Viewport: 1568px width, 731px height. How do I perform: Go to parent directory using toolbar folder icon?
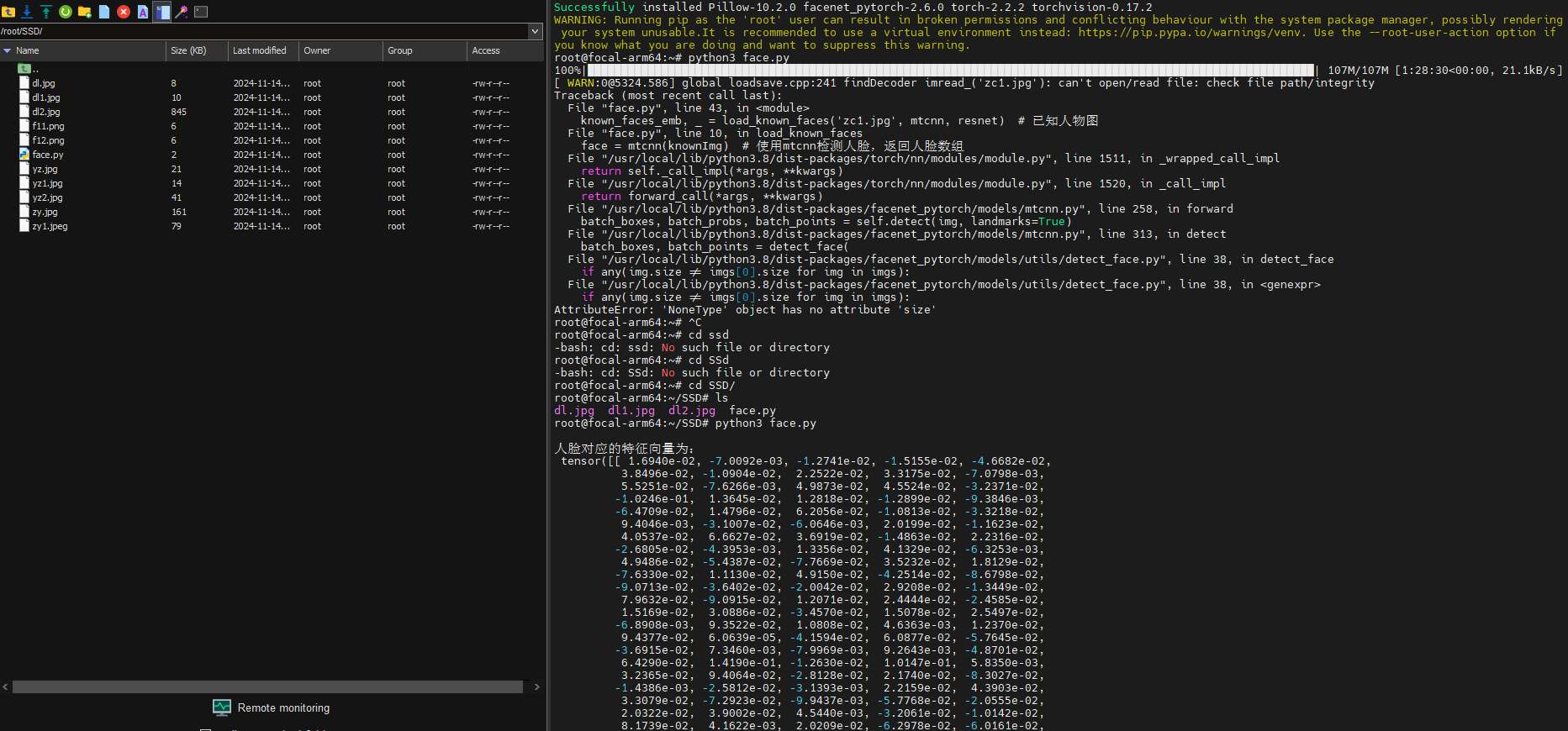click(x=8, y=12)
